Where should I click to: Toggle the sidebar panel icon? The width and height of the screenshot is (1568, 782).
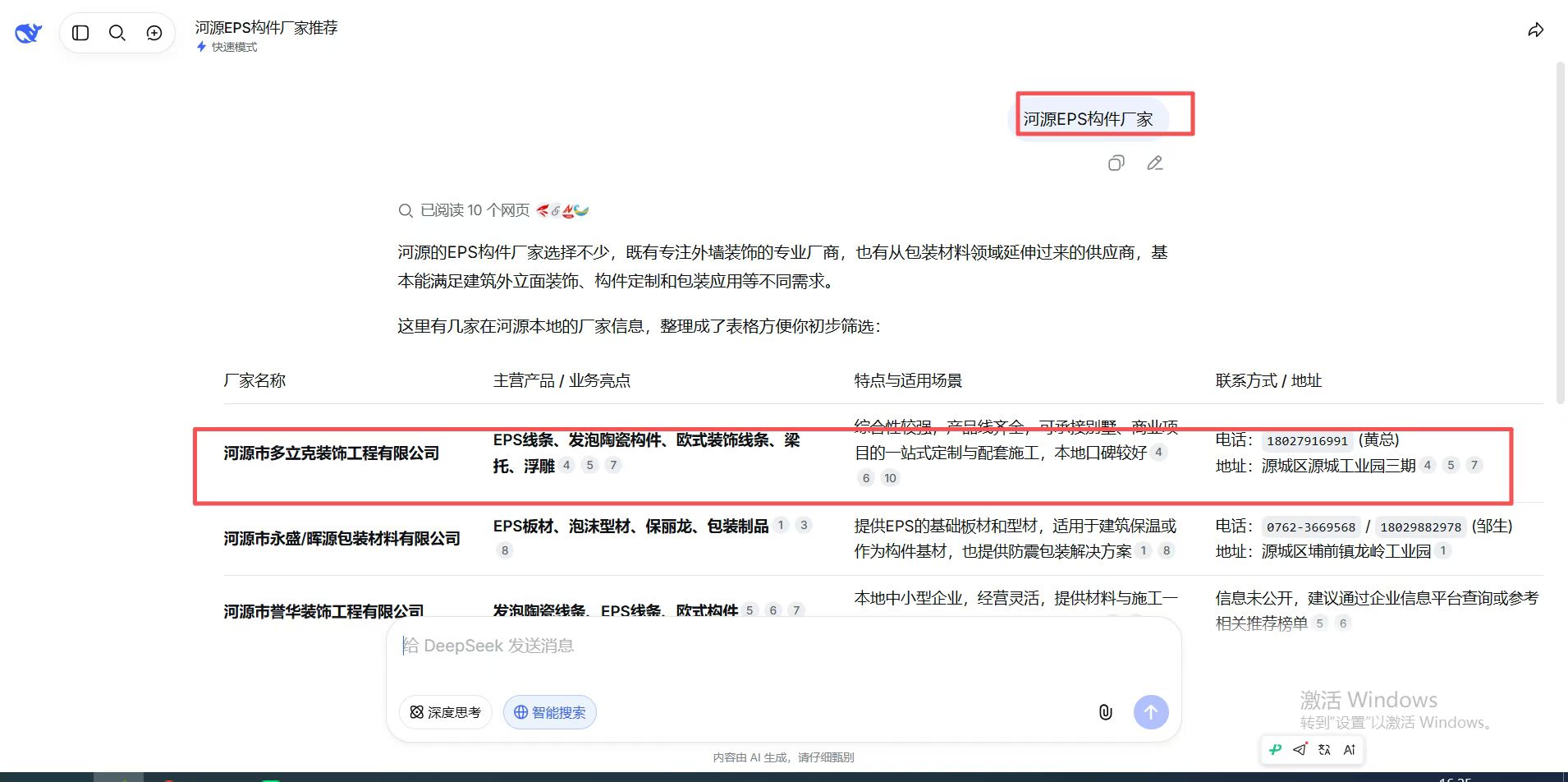click(x=80, y=33)
